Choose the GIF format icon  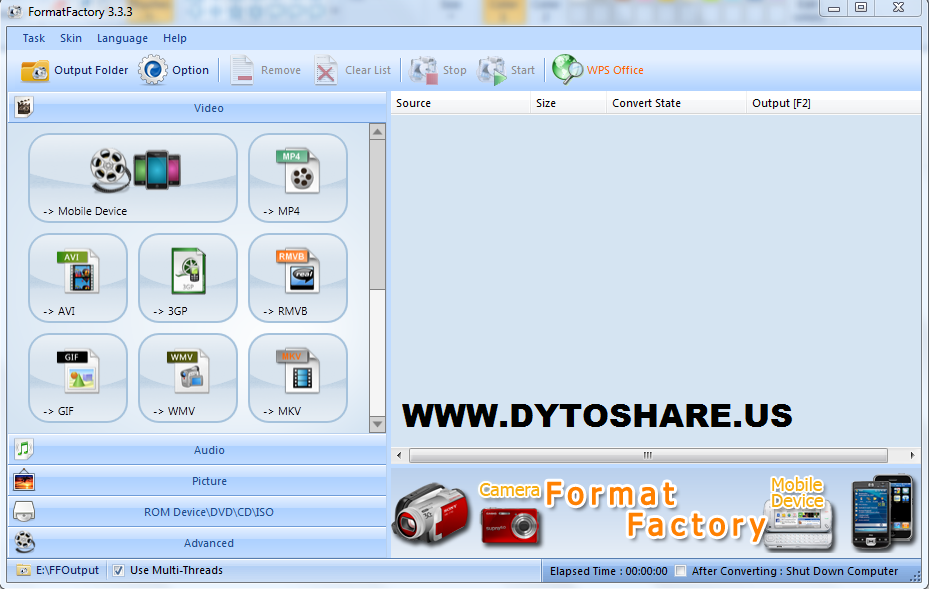click(78, 372)
